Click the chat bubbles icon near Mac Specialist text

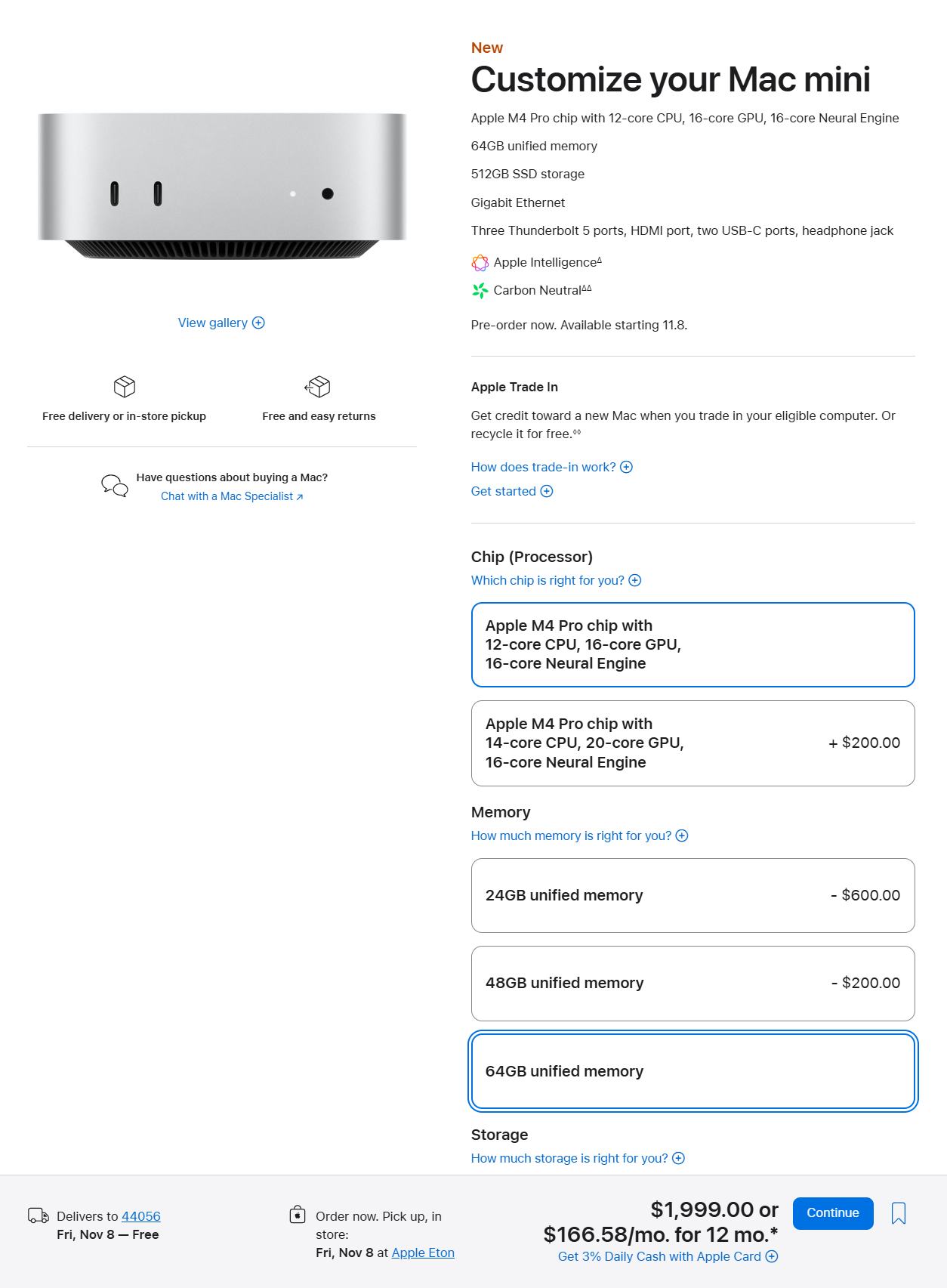click(x=113, y=486)
